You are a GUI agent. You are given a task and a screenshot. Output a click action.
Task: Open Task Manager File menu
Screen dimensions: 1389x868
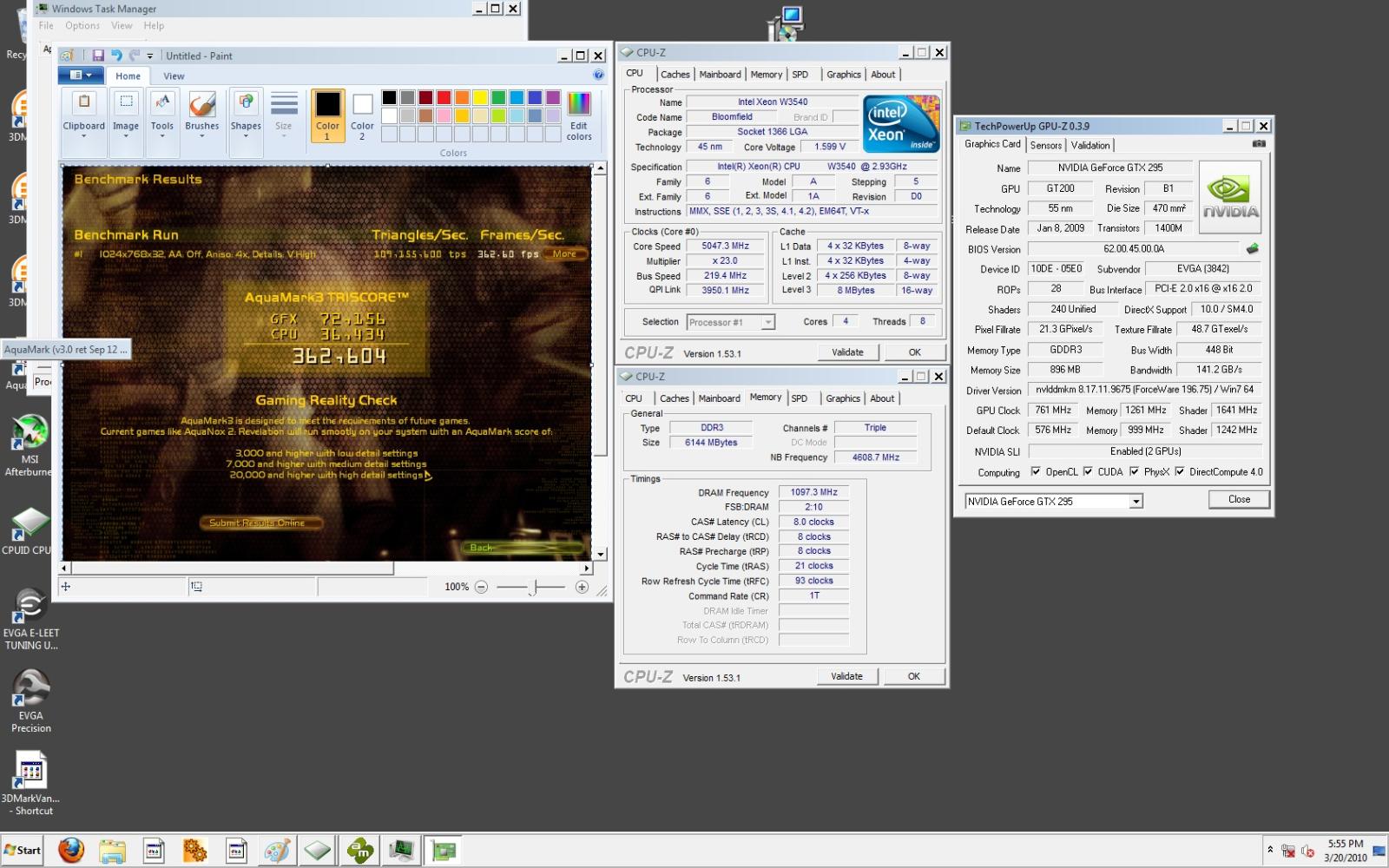pos(46,26)
